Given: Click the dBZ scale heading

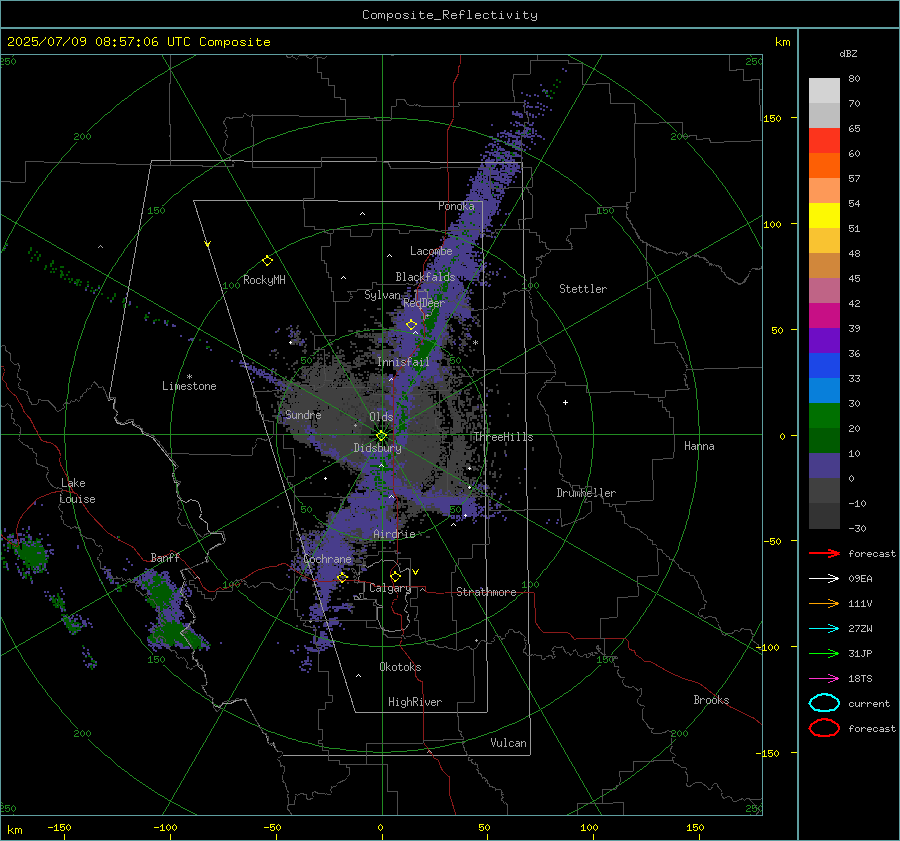Looking at the screenshot, I should point(848,53).
